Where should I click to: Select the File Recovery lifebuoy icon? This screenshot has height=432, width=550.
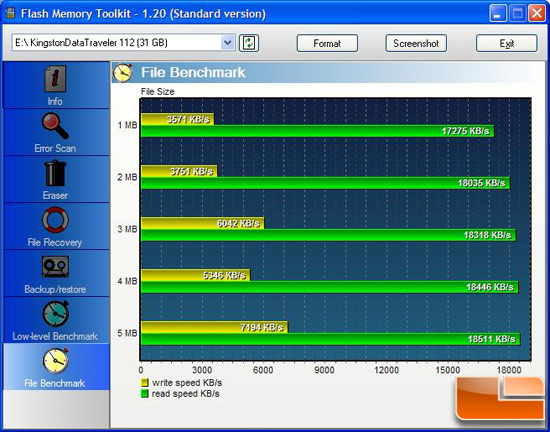click(55, 220)
